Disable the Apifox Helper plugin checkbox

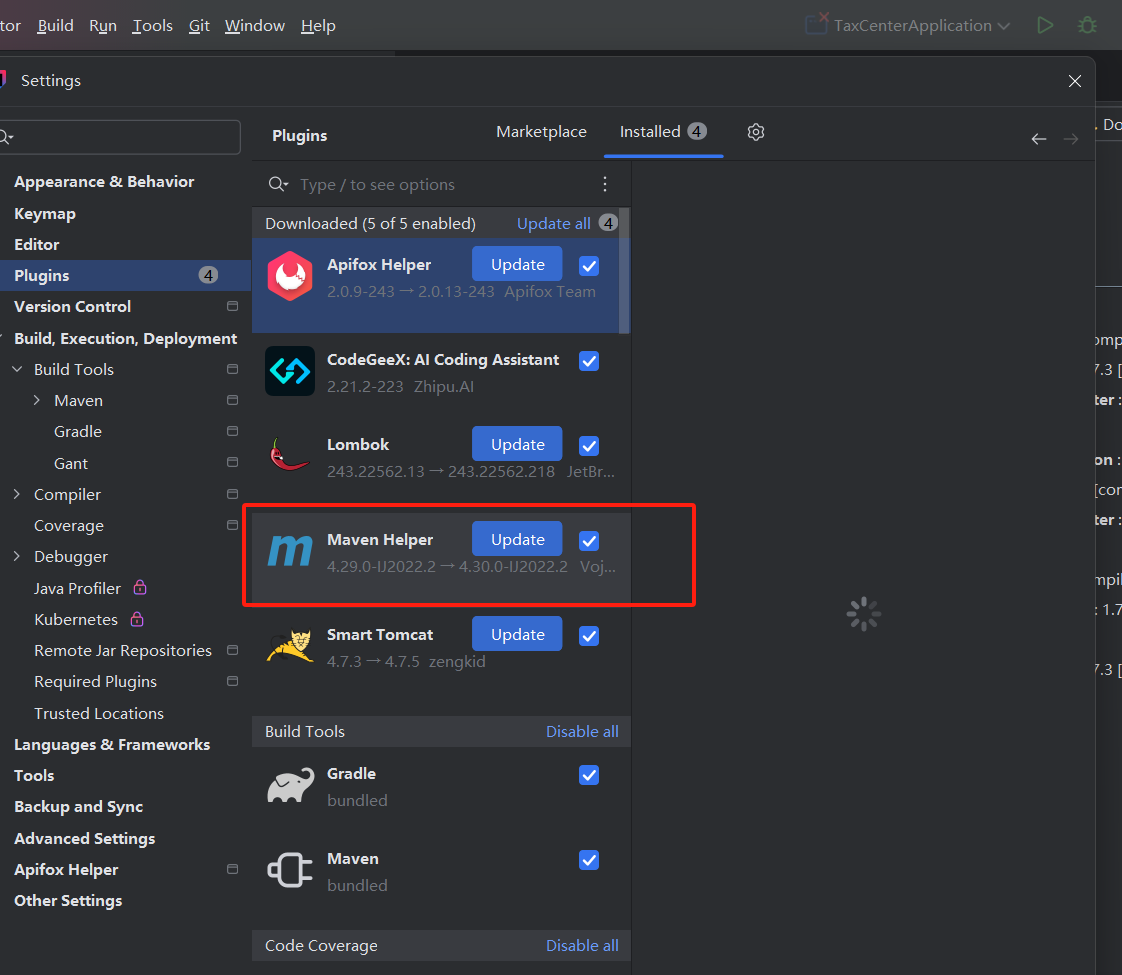coord(589,266)
